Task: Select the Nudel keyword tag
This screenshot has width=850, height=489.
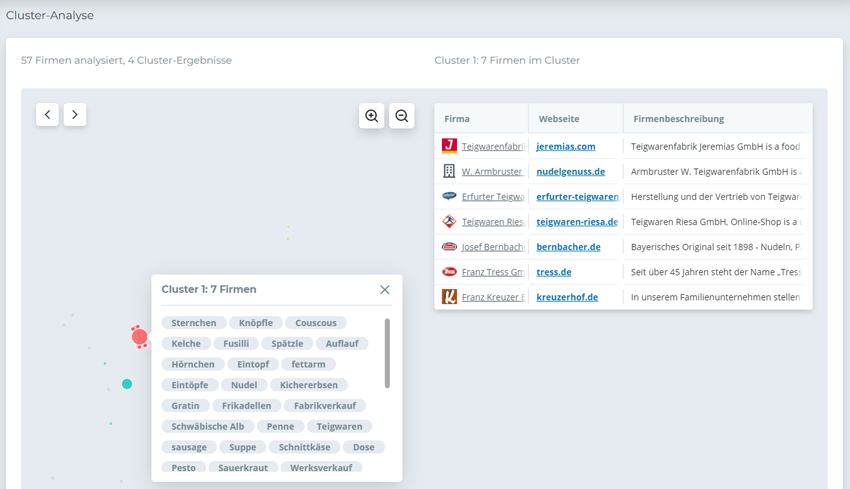Action: tap(244, 384)
